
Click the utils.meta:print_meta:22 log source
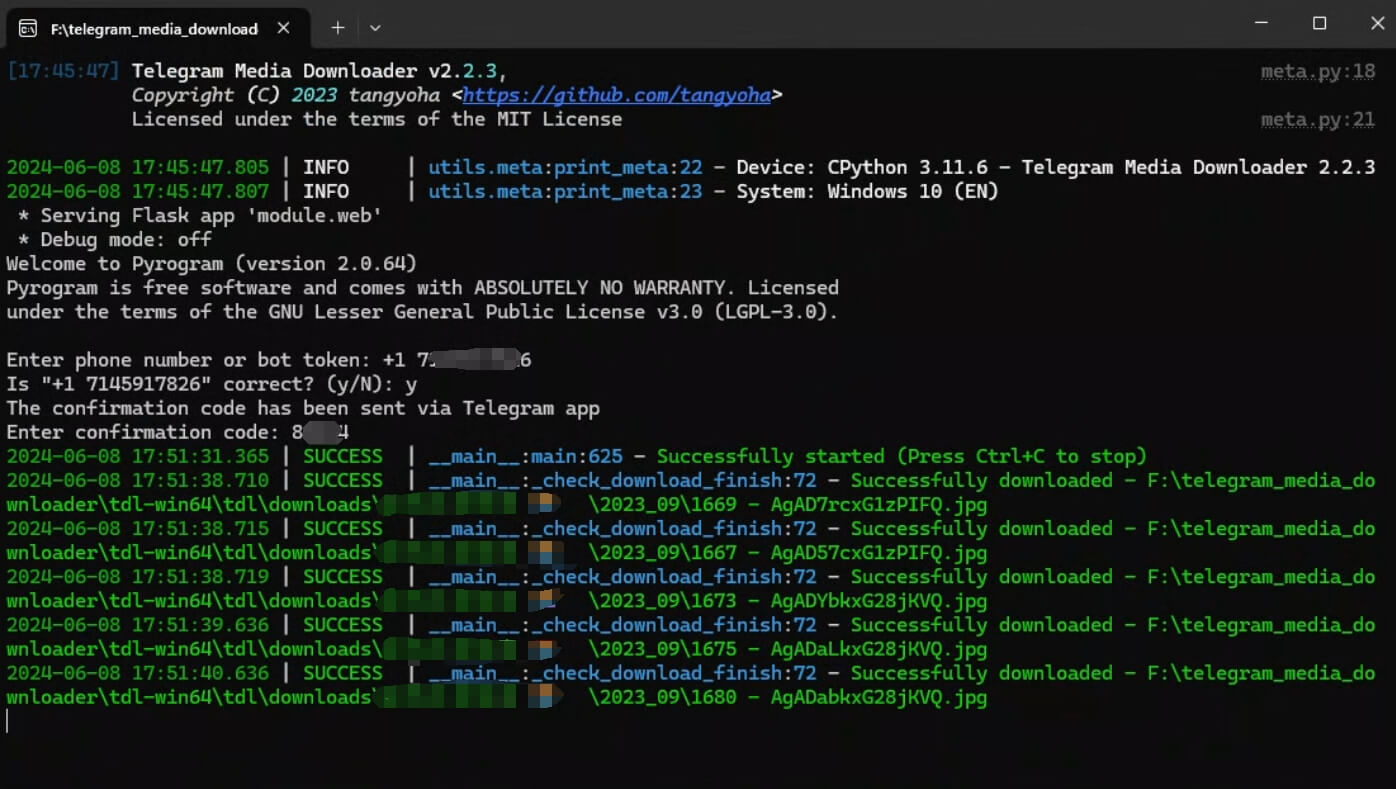[x=565, y=168]
